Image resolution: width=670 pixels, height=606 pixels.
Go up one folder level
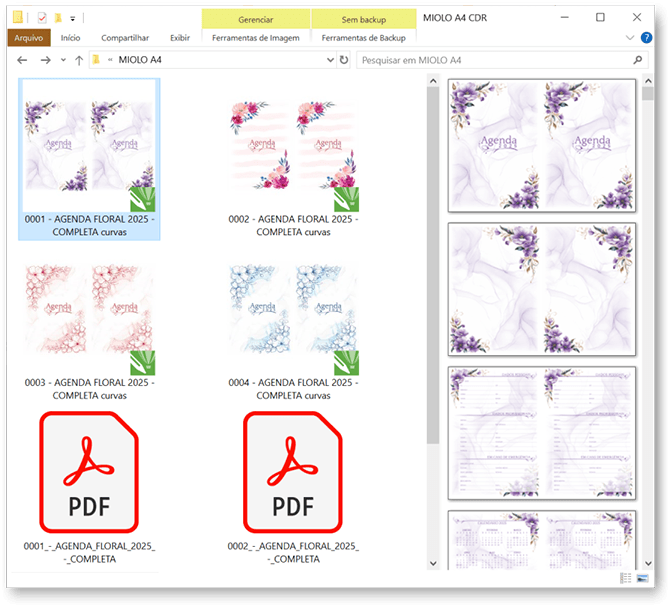coord(79,60)
